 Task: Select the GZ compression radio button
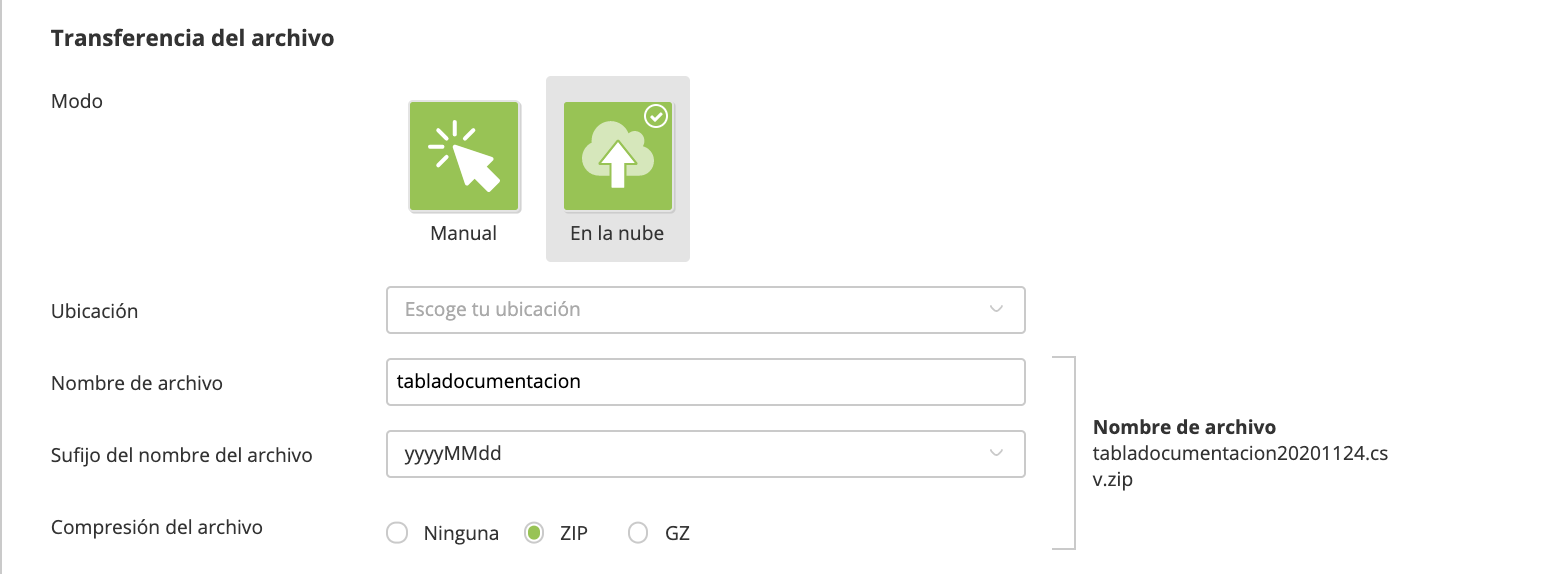tap(638, 533)
